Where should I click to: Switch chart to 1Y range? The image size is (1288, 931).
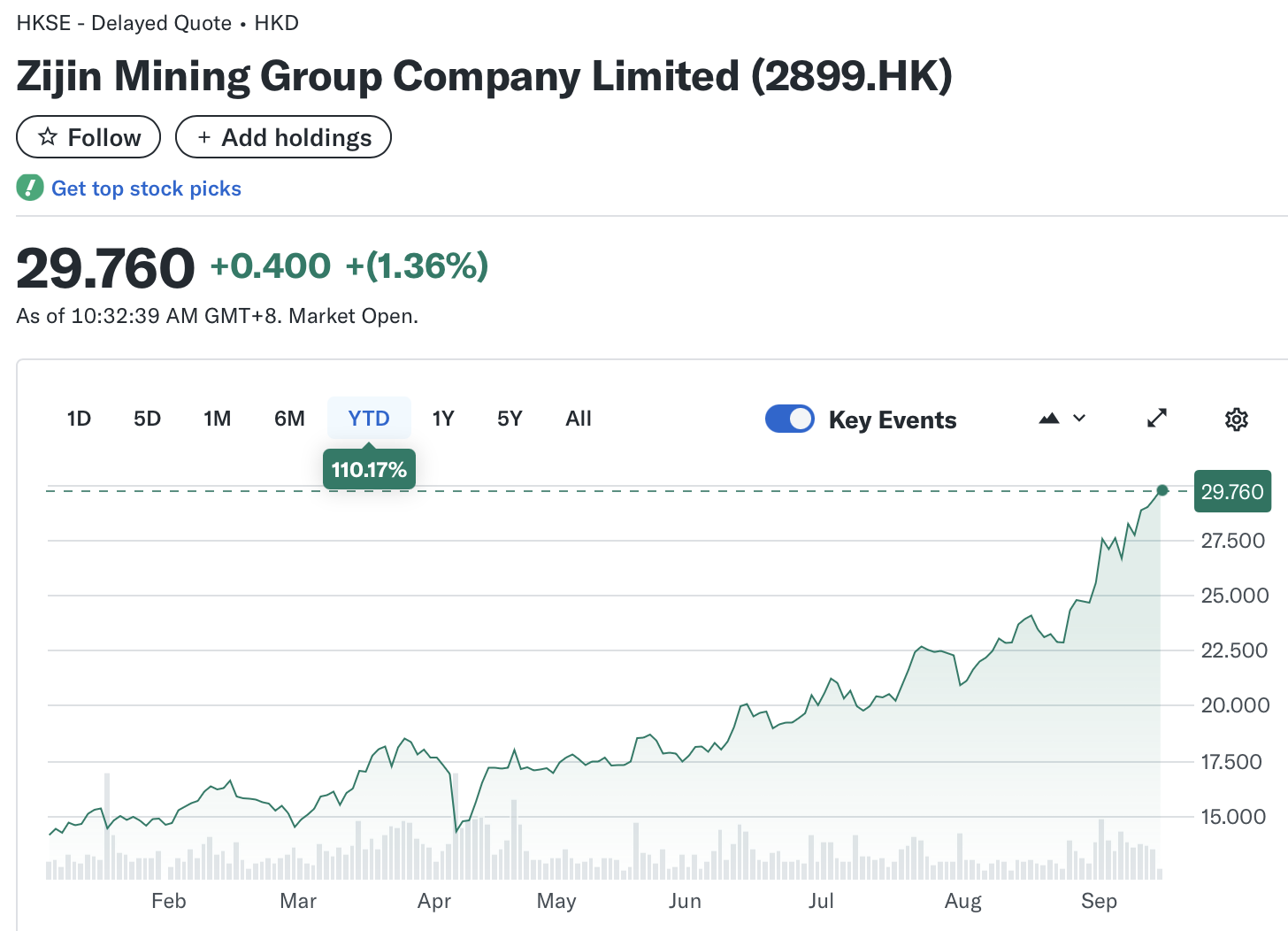pos(443,419)
